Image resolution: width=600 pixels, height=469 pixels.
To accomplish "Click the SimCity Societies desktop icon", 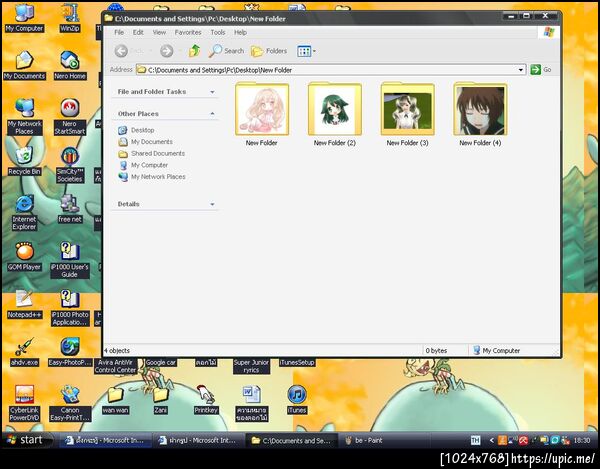I will pyautogui.click(x=70, y=165).
